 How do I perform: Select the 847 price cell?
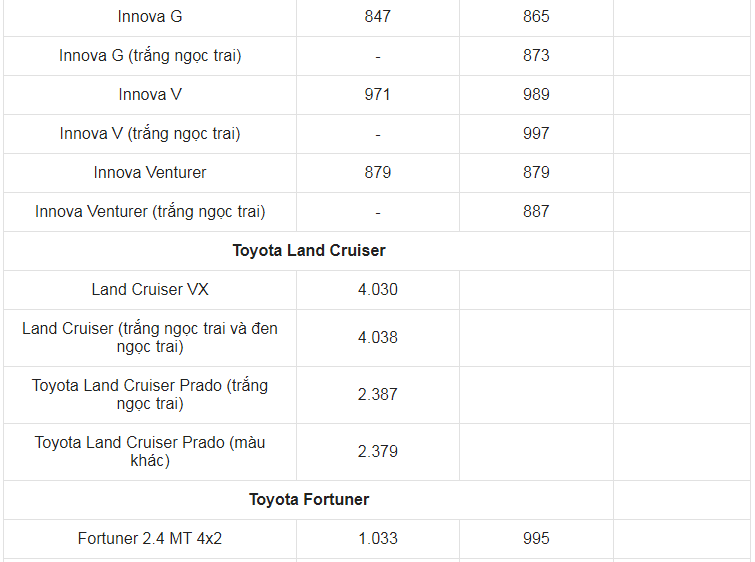(378, 16)
